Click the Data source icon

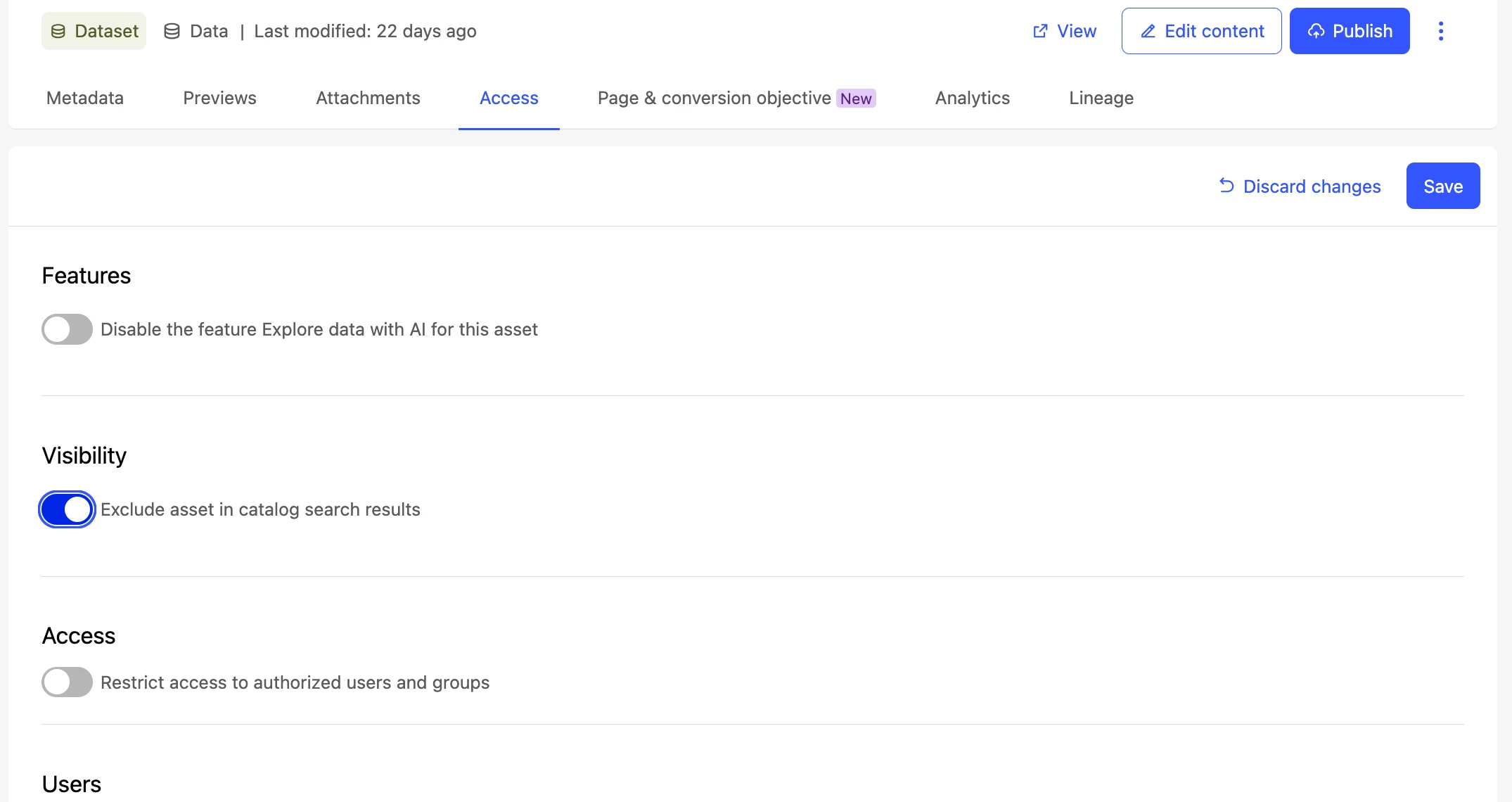172,32
